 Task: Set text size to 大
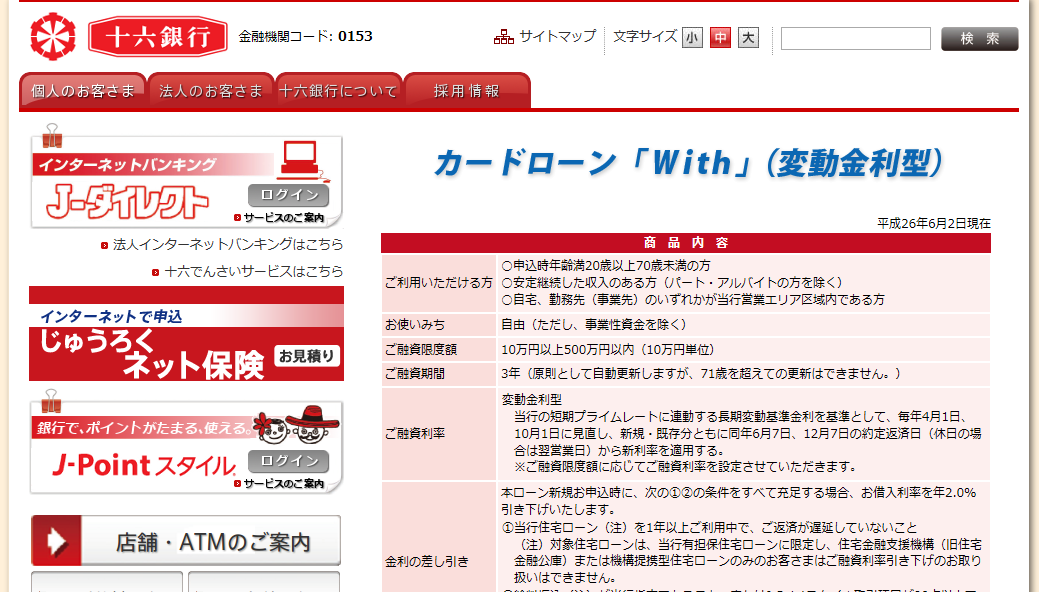pos(748,38)
